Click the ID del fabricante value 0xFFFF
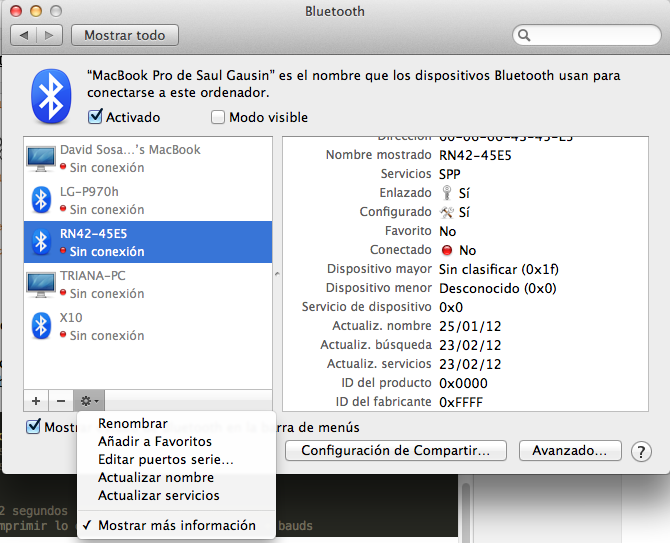 click(x=461, y=402)
